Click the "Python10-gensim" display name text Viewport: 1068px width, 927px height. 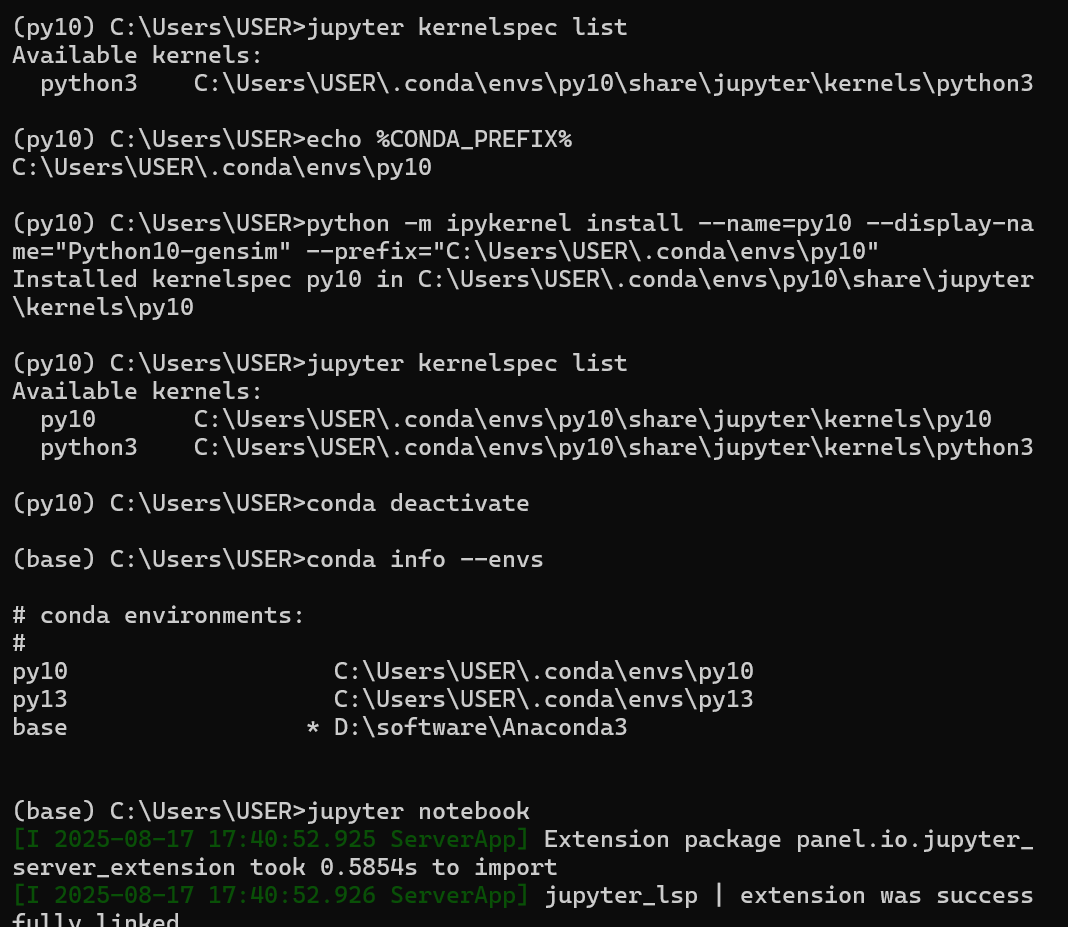pyautogui.click(x=172, y=252)
